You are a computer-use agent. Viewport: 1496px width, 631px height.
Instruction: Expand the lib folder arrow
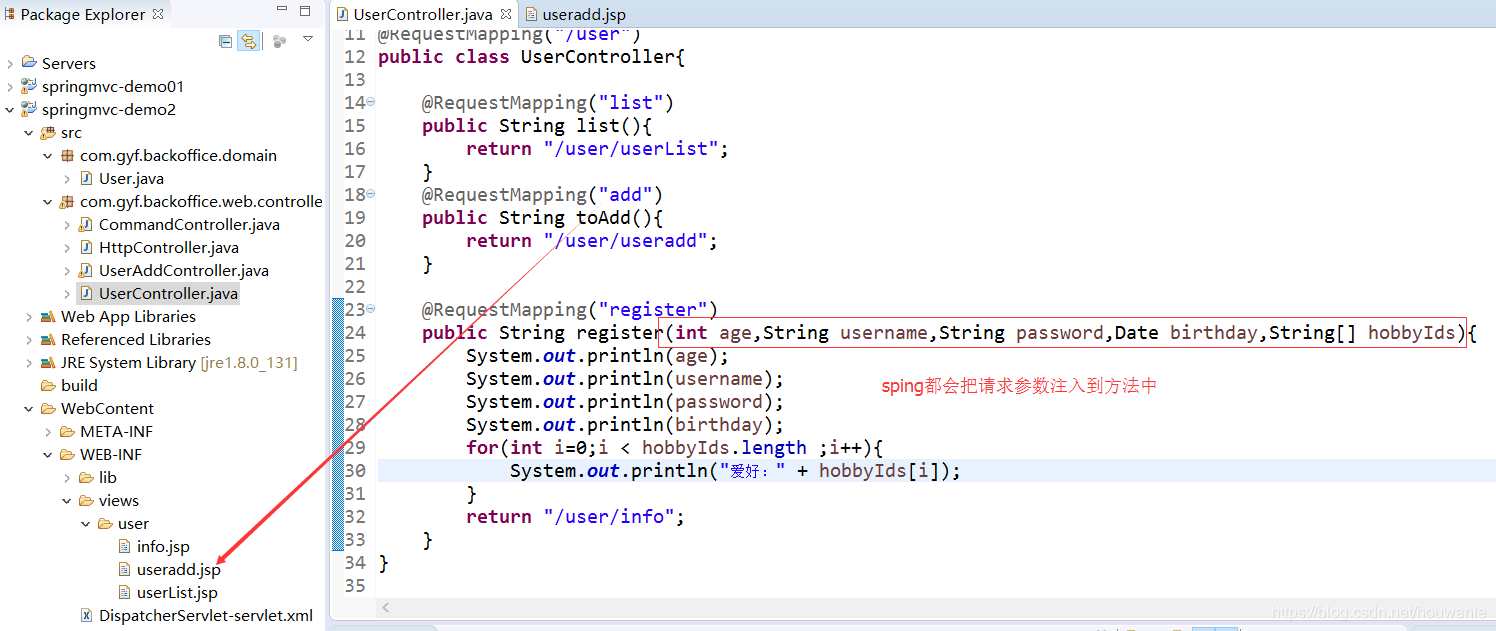point(66,477)
